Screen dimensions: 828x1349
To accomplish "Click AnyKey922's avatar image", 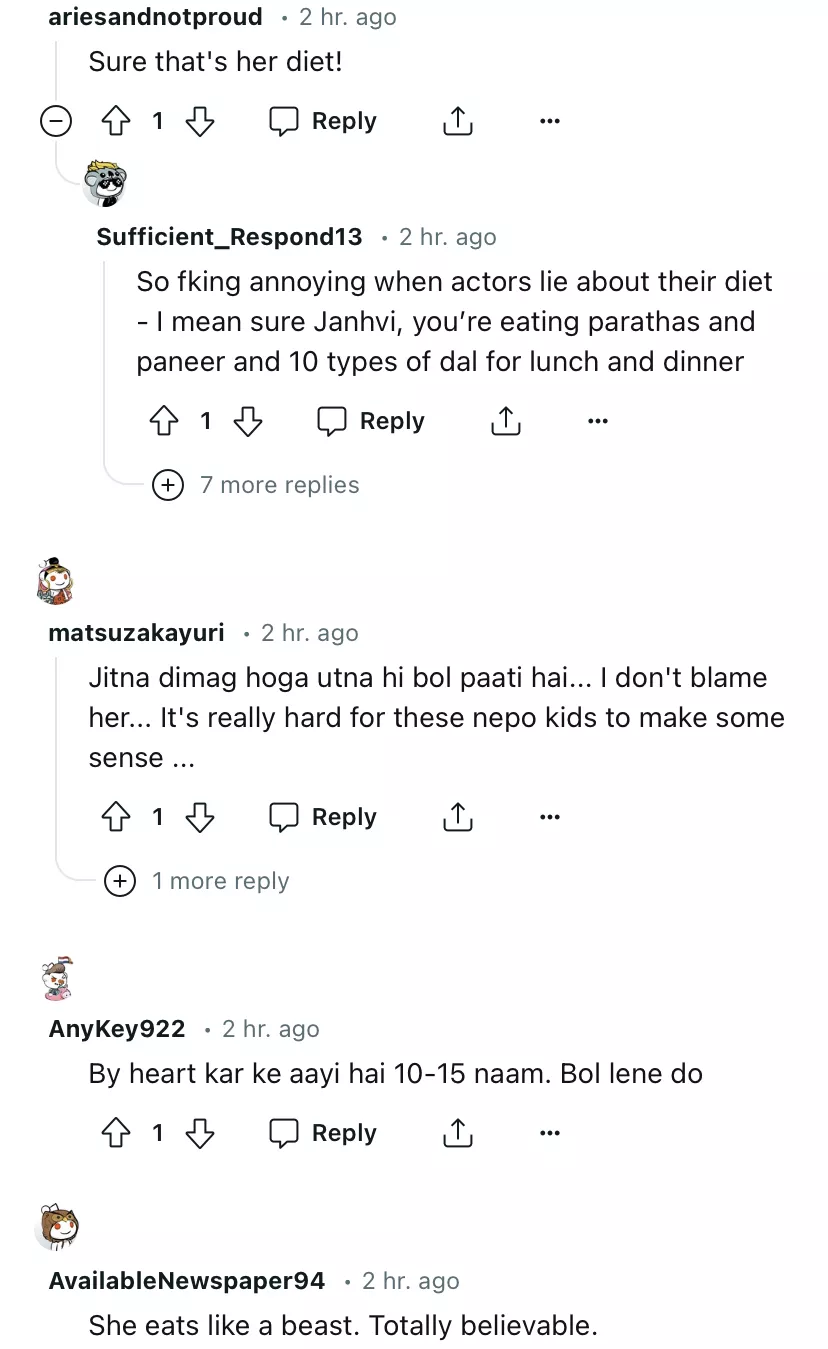I will coord(58,978).
